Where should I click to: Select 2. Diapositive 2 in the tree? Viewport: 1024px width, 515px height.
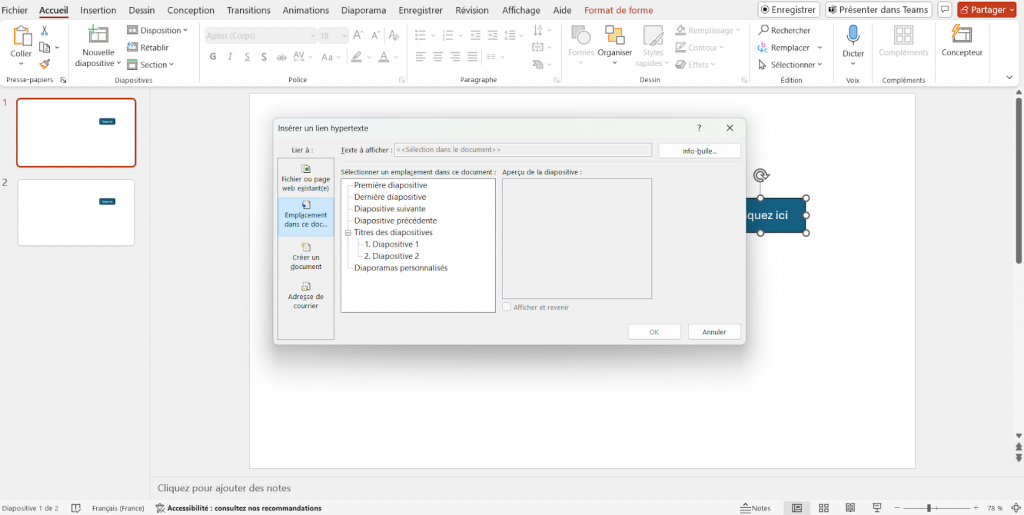[x=392, y=256]
